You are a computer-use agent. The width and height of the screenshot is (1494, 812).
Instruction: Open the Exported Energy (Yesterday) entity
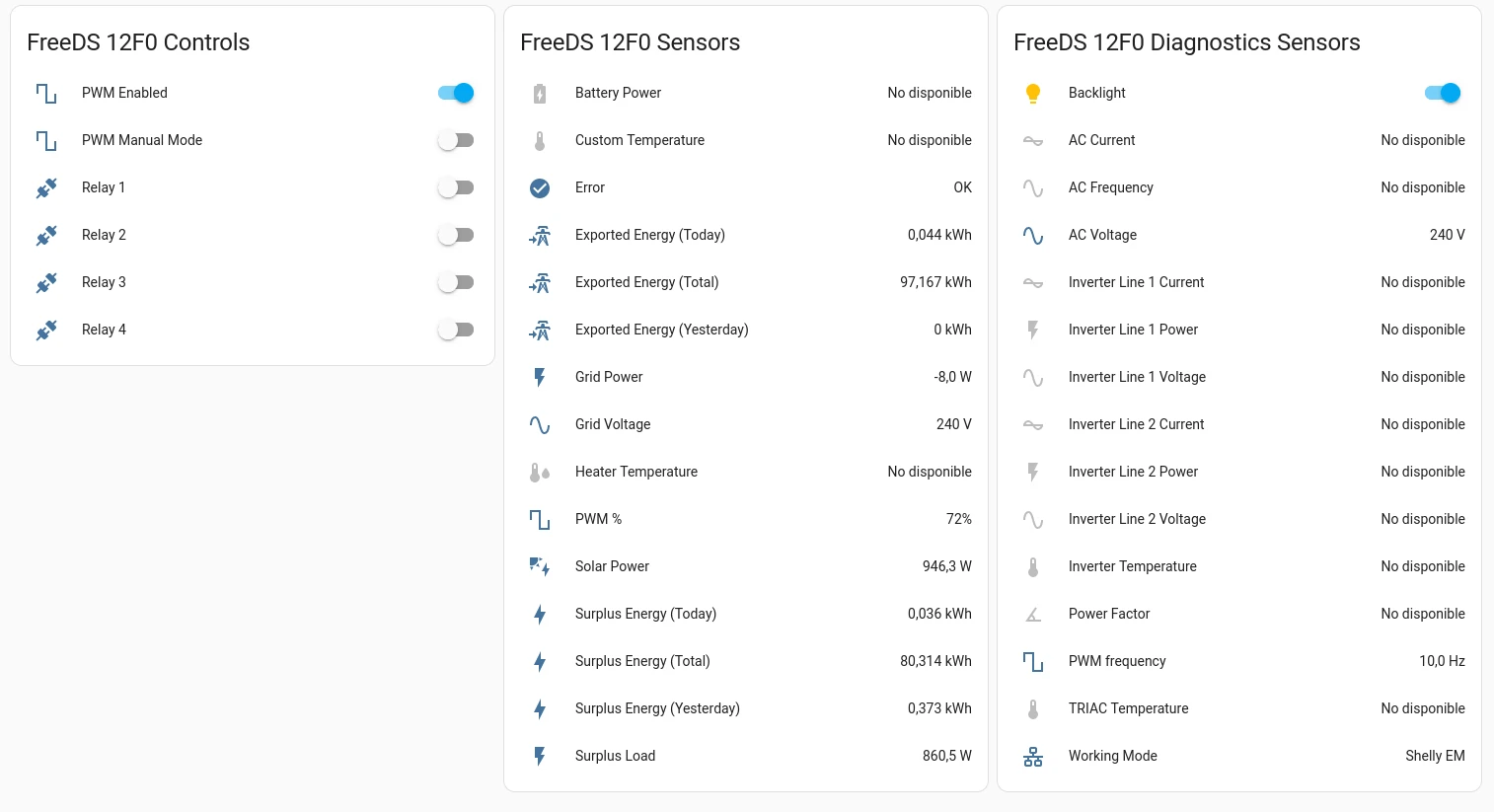pos(746,330)
